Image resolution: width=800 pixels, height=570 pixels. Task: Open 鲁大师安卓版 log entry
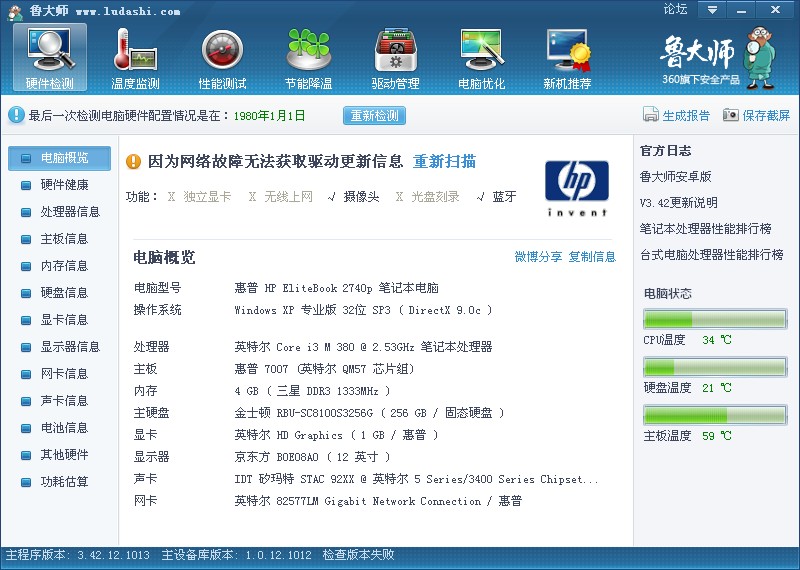tap(676, 177)
